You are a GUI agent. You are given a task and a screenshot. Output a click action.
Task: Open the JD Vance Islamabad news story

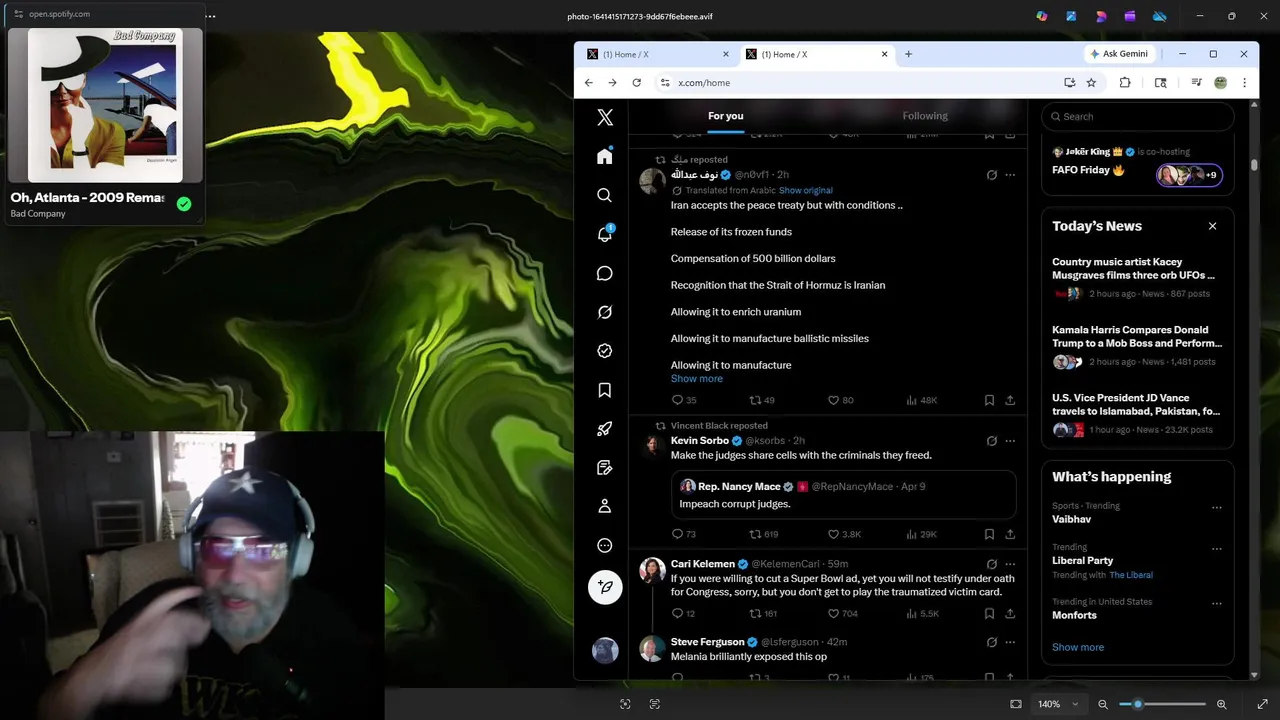click(x=1138, y=413)
